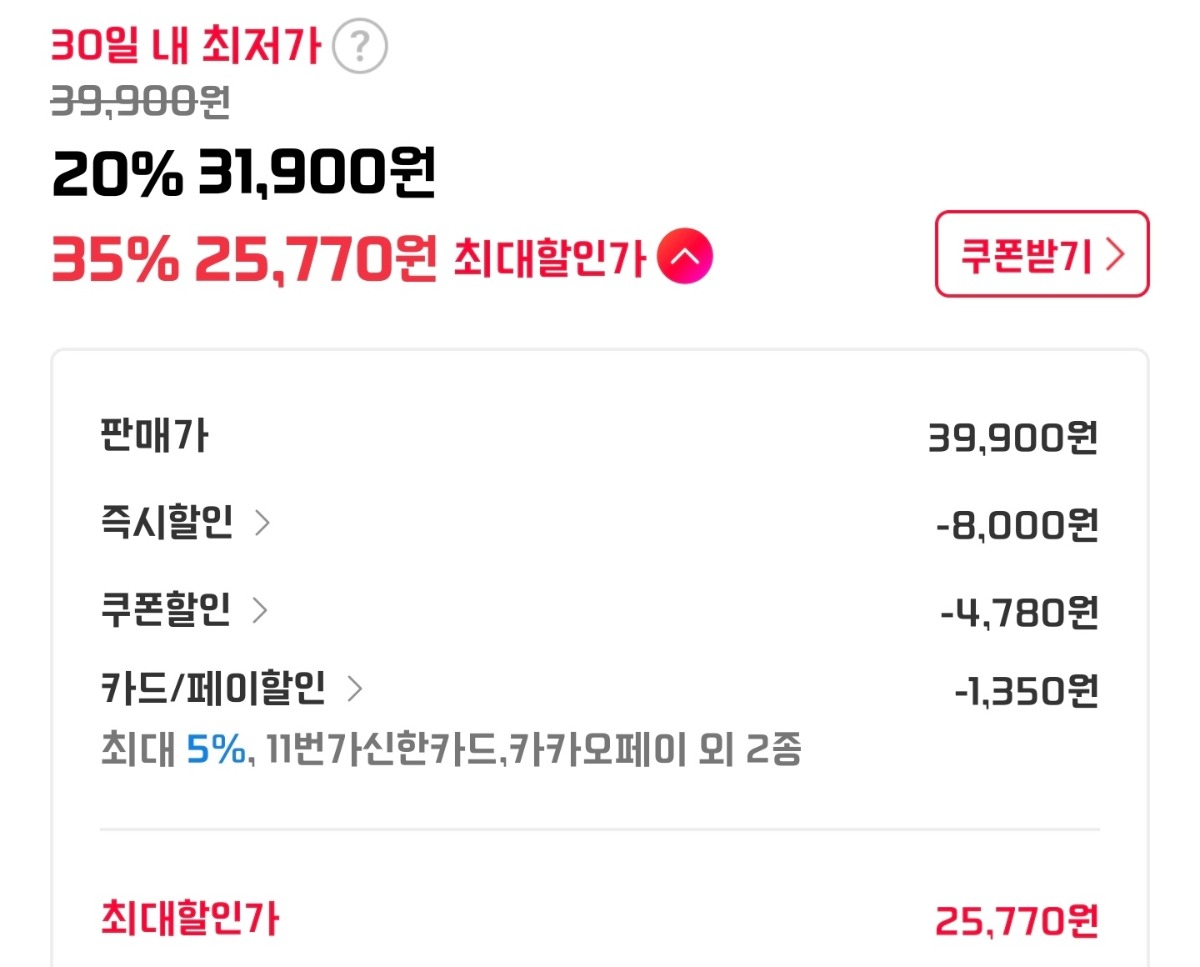Click the 20% 31,900원 price line
This screenshot has width=1200, height=967.
tap(243, 177)
